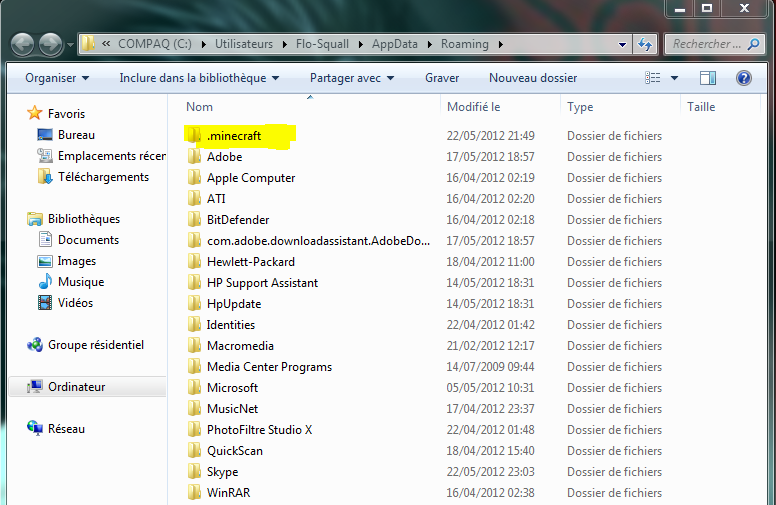This screenshot has height=505, width=776.
Task: Sort by the Type column header
Action: click(580, 107)
